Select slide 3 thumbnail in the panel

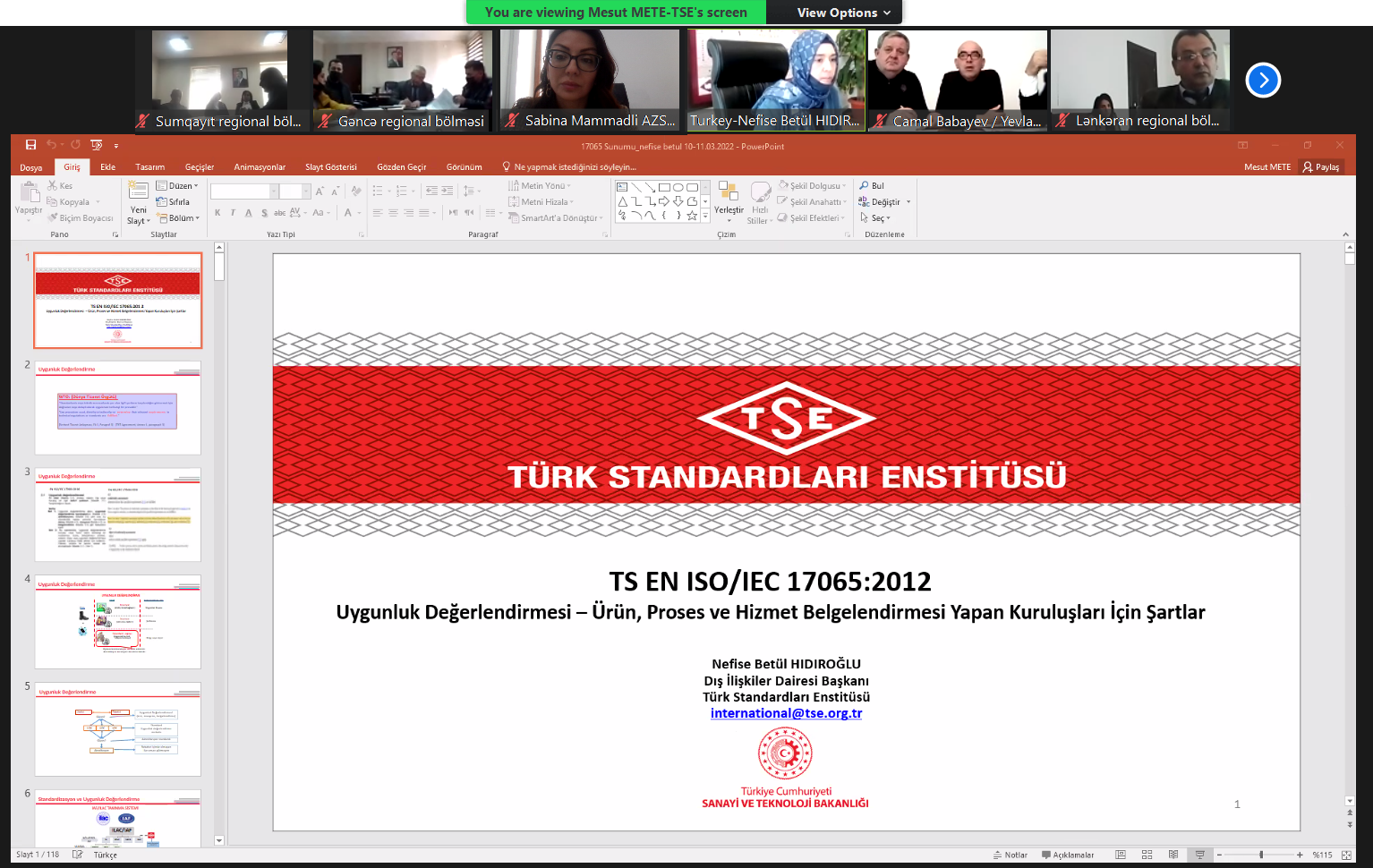118,515
